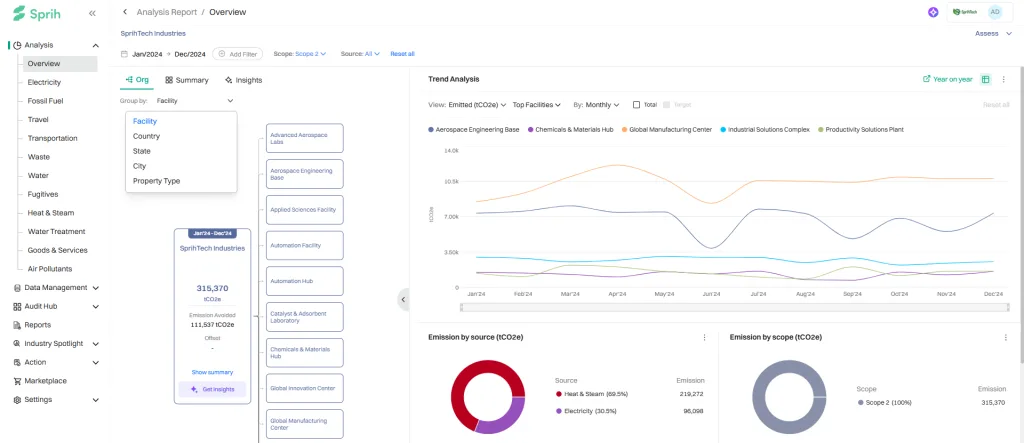Open the purple AI assistant icon
This screenshot has height=443, width=1024.
pos(933,12)
